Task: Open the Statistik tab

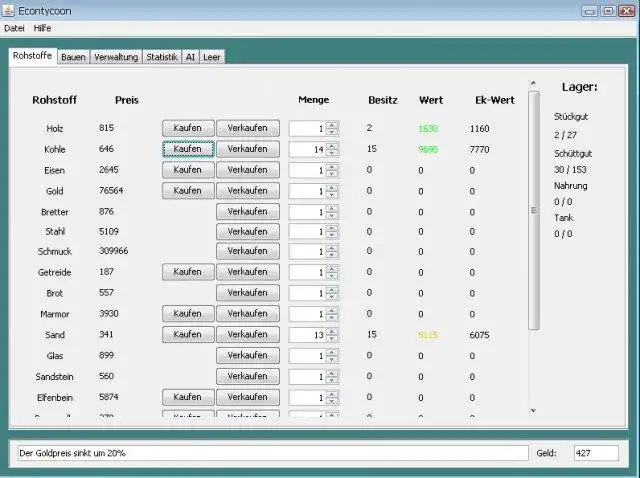Action: coord(162,57)
